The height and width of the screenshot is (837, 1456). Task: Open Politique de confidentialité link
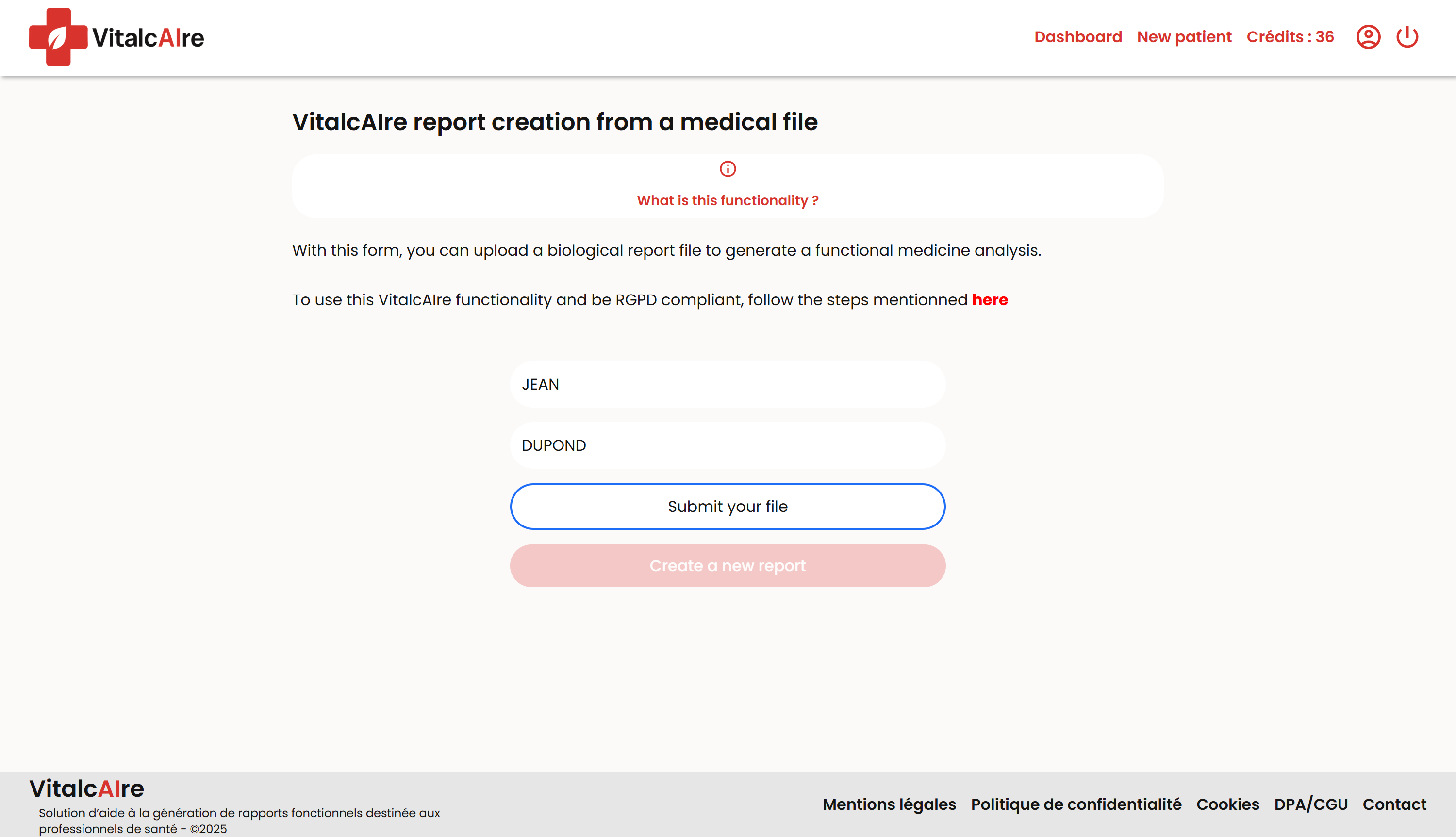click(x=1075, y=804)
